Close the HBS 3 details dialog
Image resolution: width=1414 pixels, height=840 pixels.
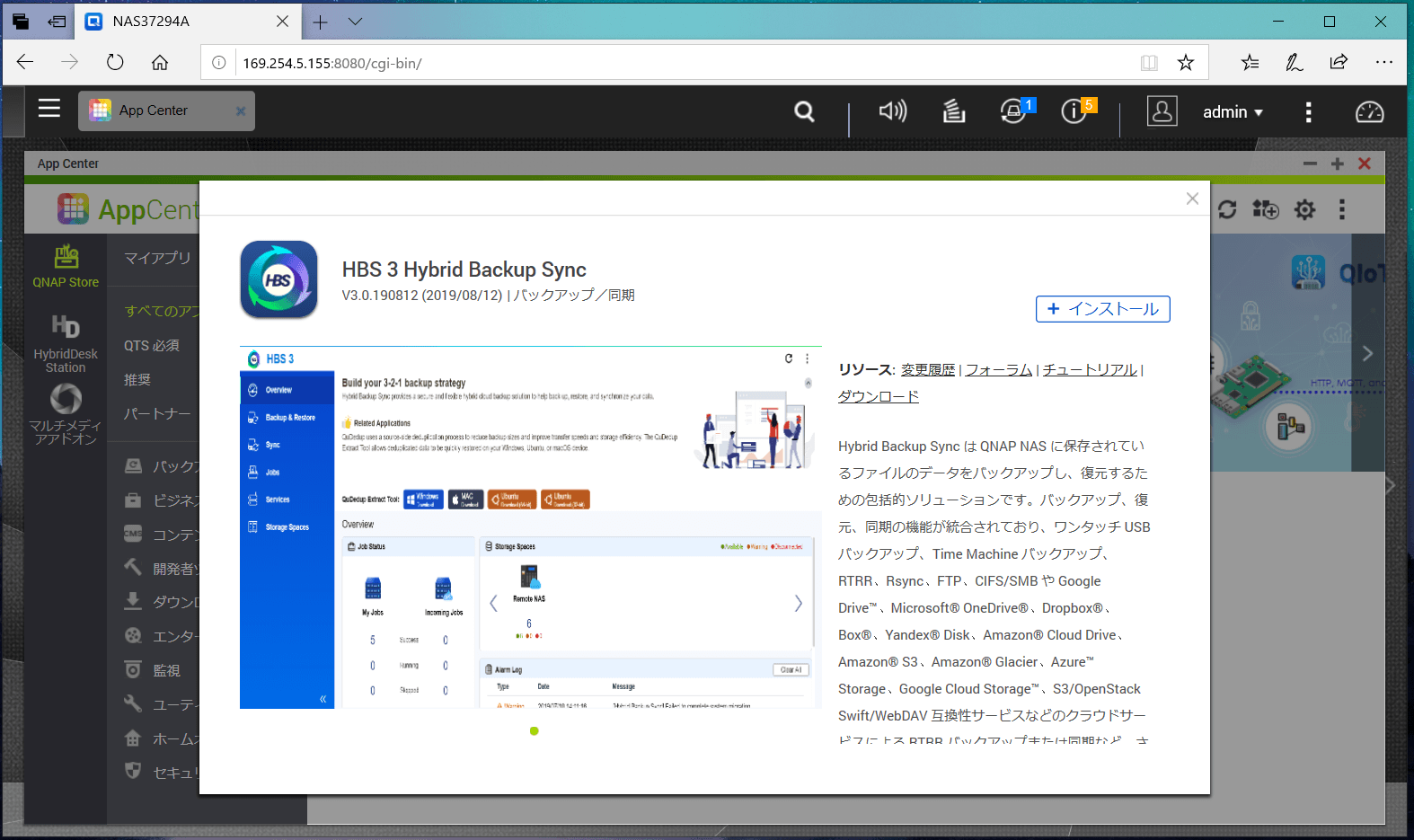pyautogui.click(x=1192, y=199)
